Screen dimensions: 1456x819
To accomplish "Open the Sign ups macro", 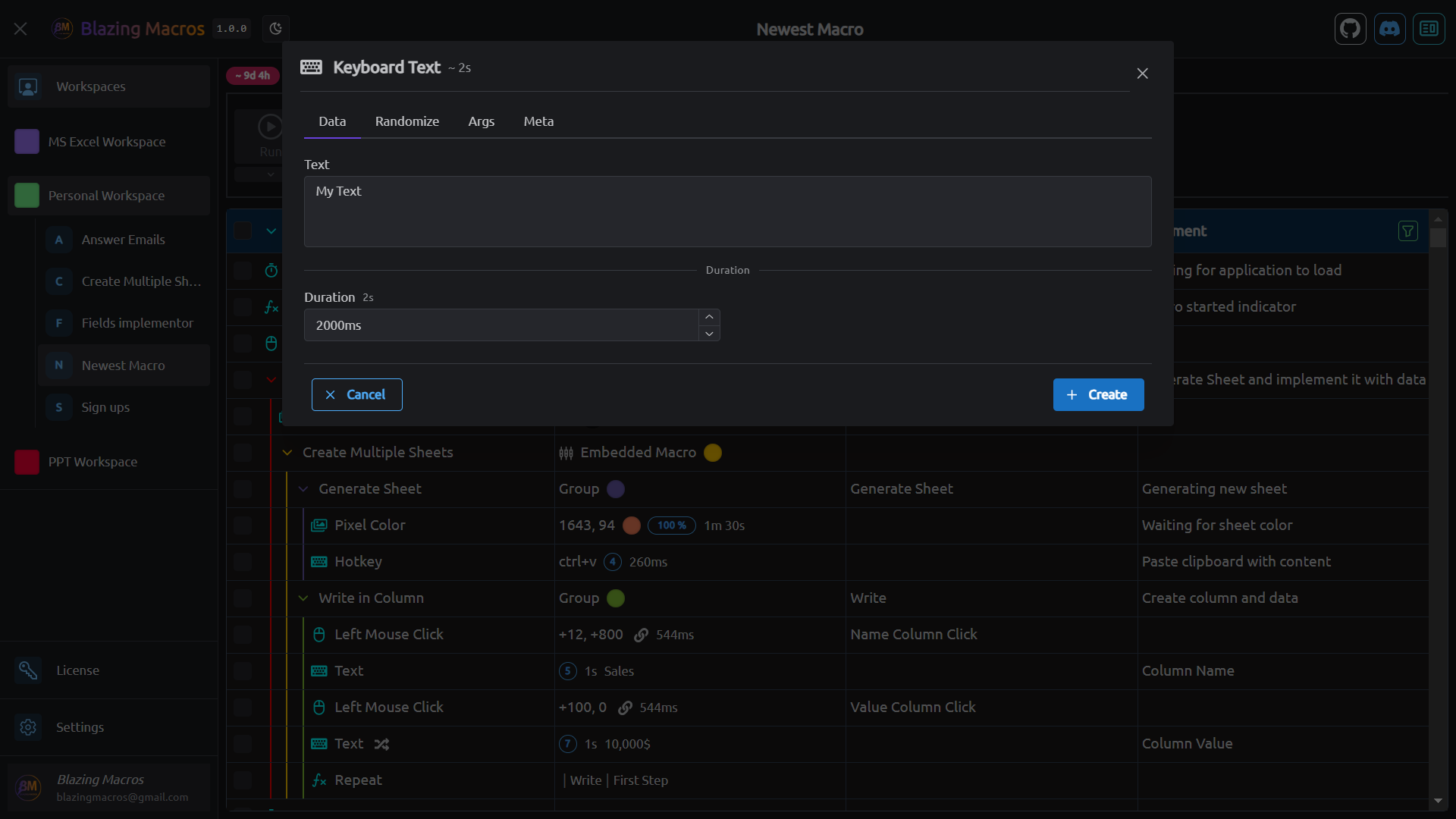I will click(124, 407).
